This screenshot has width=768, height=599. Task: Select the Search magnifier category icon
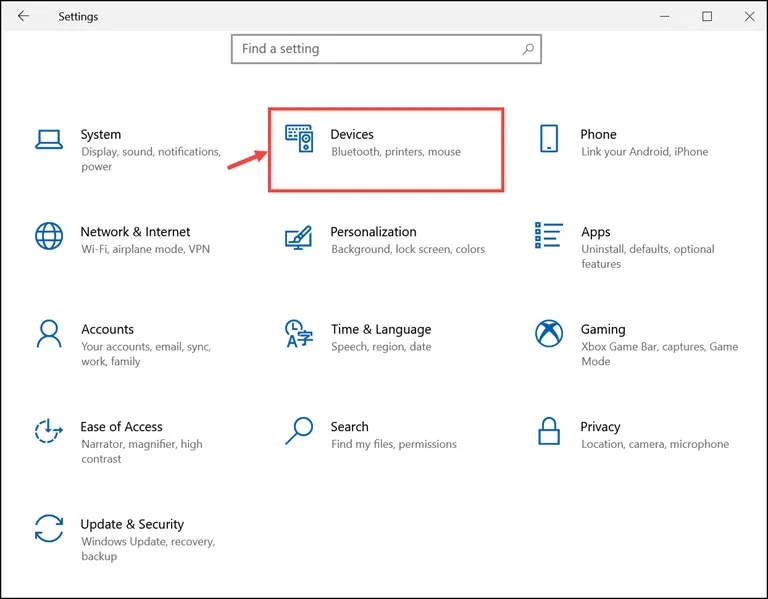pos(299,431)
